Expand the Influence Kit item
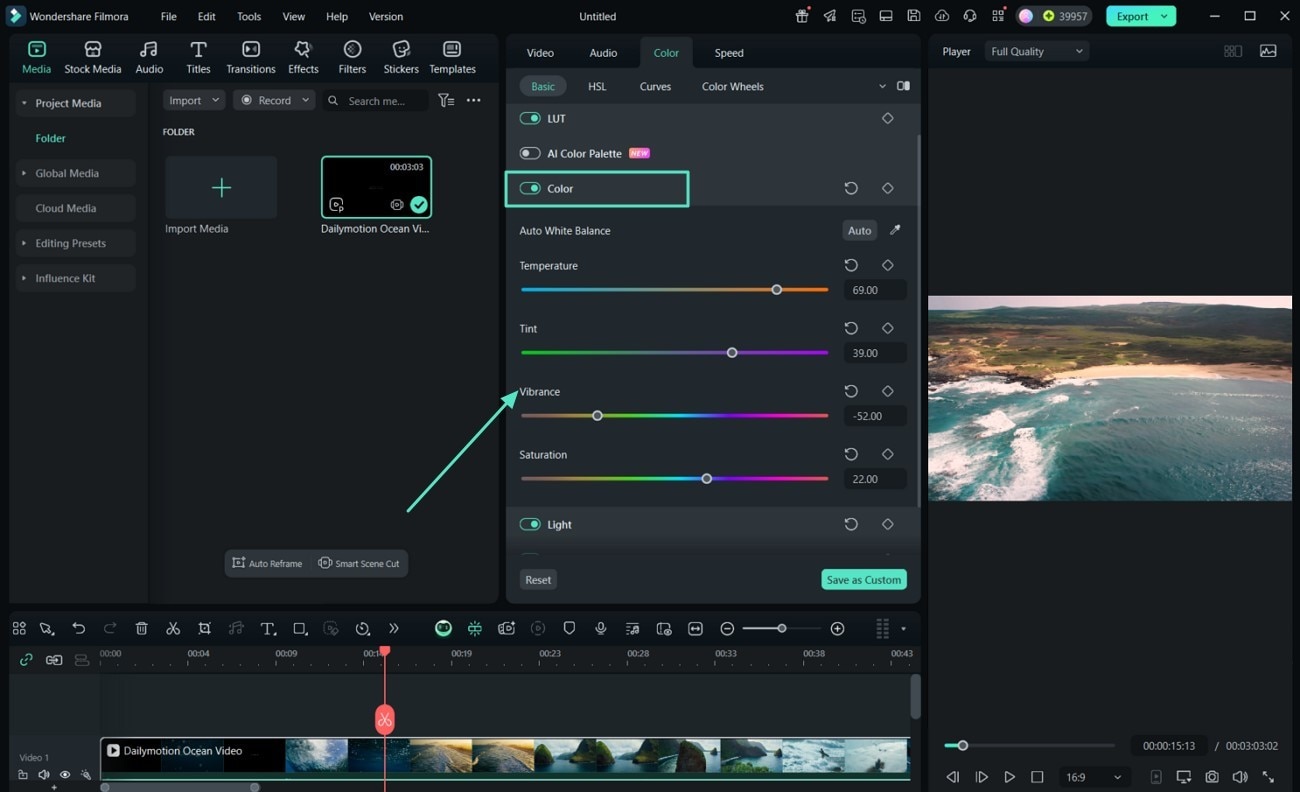 24,278
